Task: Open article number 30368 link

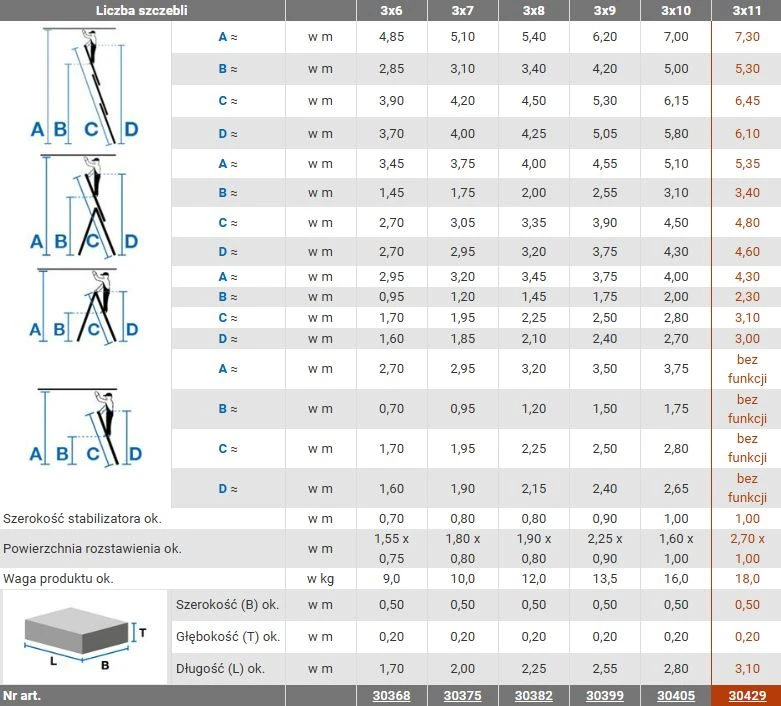Action: pyautogui.click(x=391, y=696)
